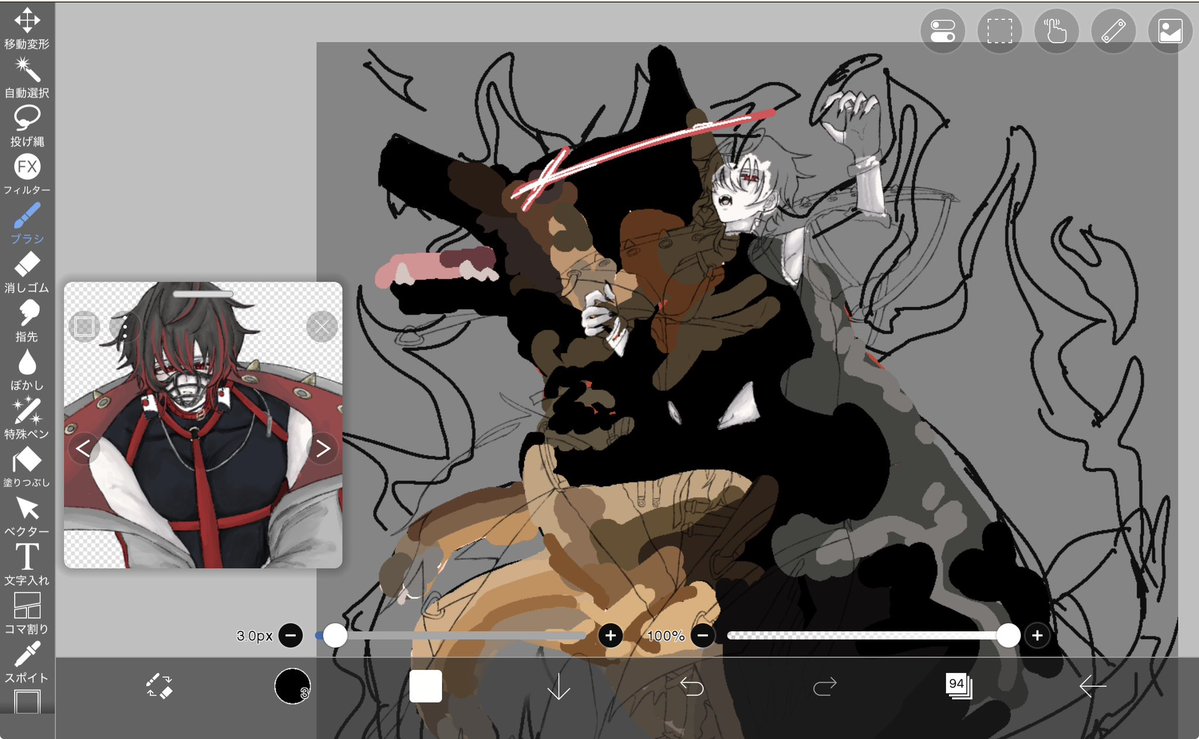Redo the stroke
Viewport: 1199px width, 739px height.
click(x=825, y=686)
